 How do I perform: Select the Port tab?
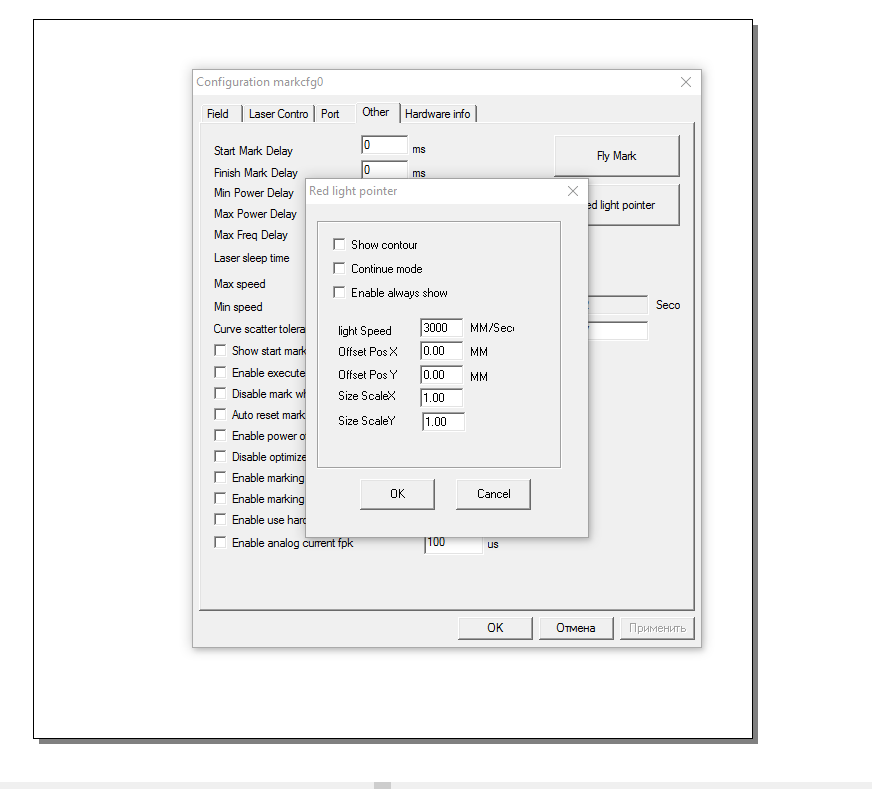330,114
